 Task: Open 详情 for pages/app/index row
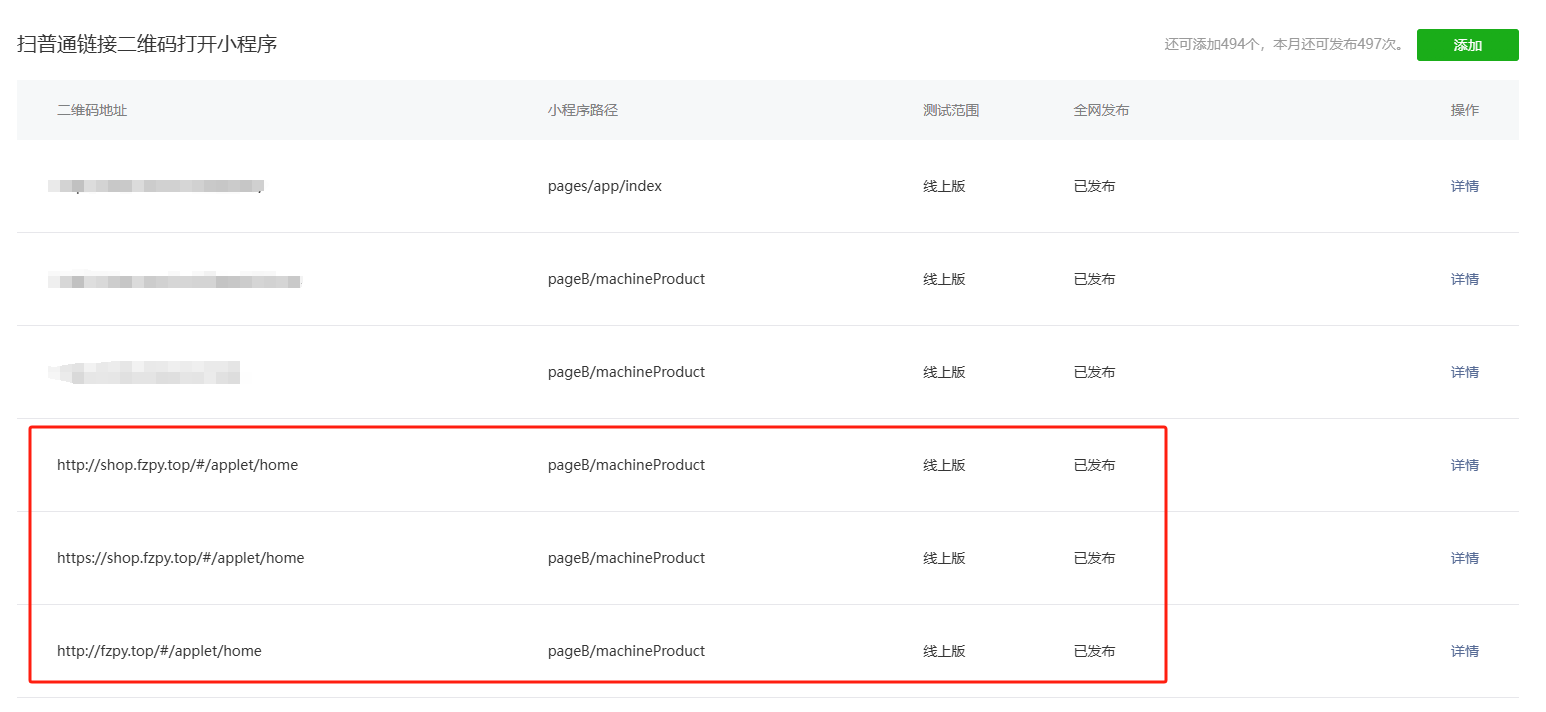[1465, 186]
